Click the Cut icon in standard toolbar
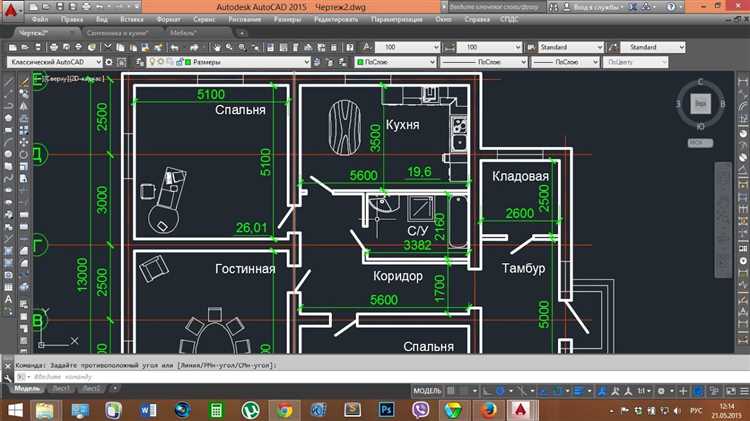The height and width of the screenshot is (421, 750). [x=108, y=47]
